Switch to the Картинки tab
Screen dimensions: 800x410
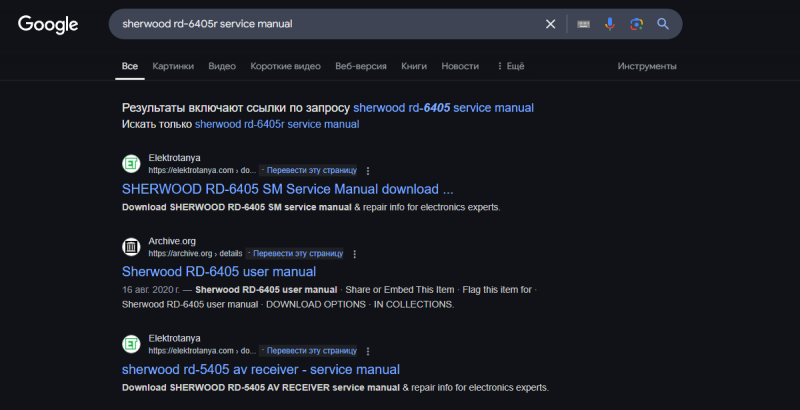pyautogui.click(x=173, y=66)
